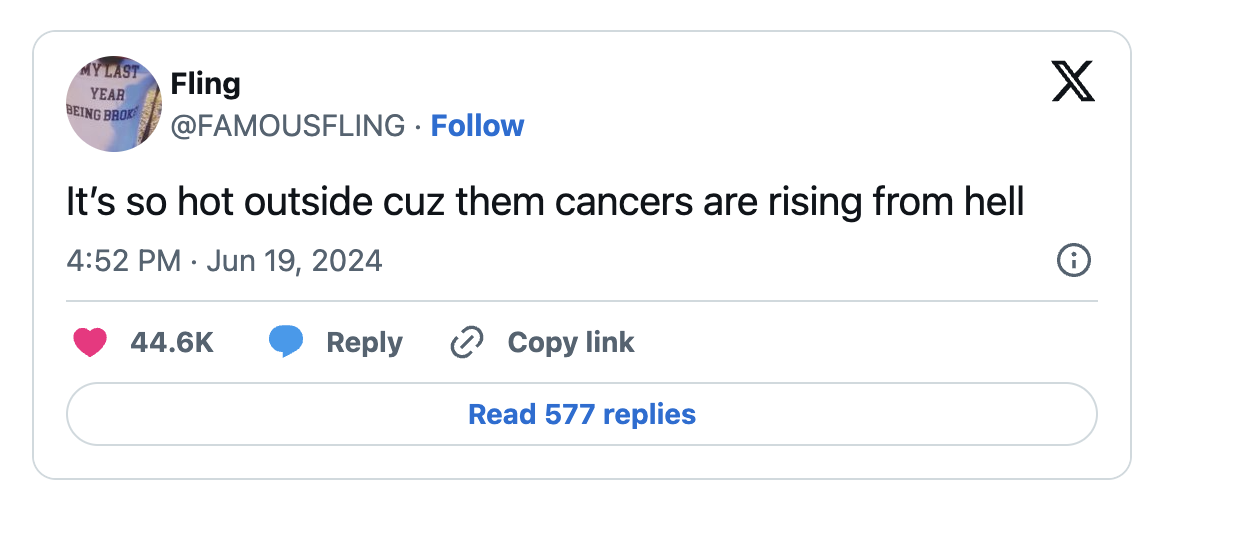Open Fling's profile avatar picture

point(115,104)
